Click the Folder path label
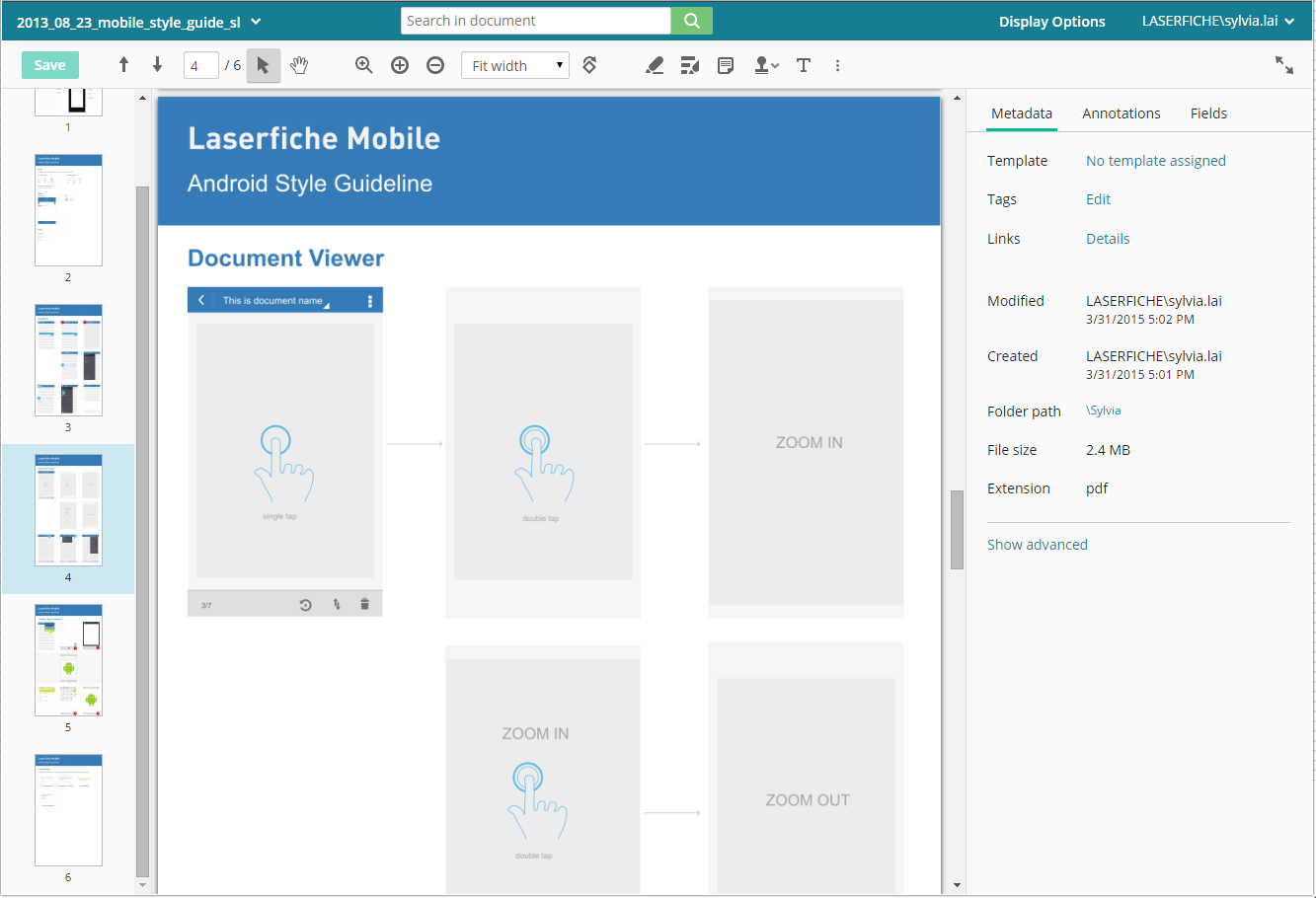Viewport: 1316px width, 898px height. [x=1024, y=412]
